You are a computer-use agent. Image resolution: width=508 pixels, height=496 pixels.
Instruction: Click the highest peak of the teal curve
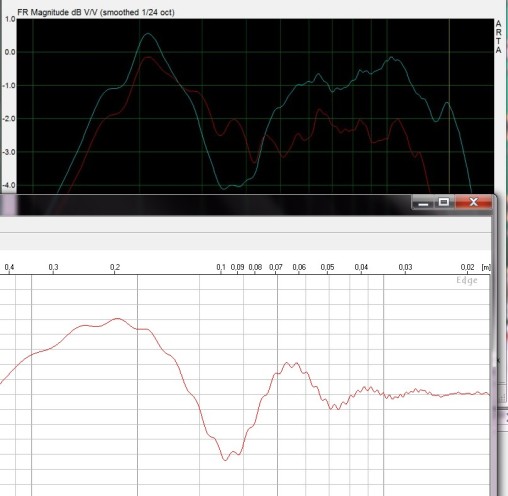coord(148,34)
